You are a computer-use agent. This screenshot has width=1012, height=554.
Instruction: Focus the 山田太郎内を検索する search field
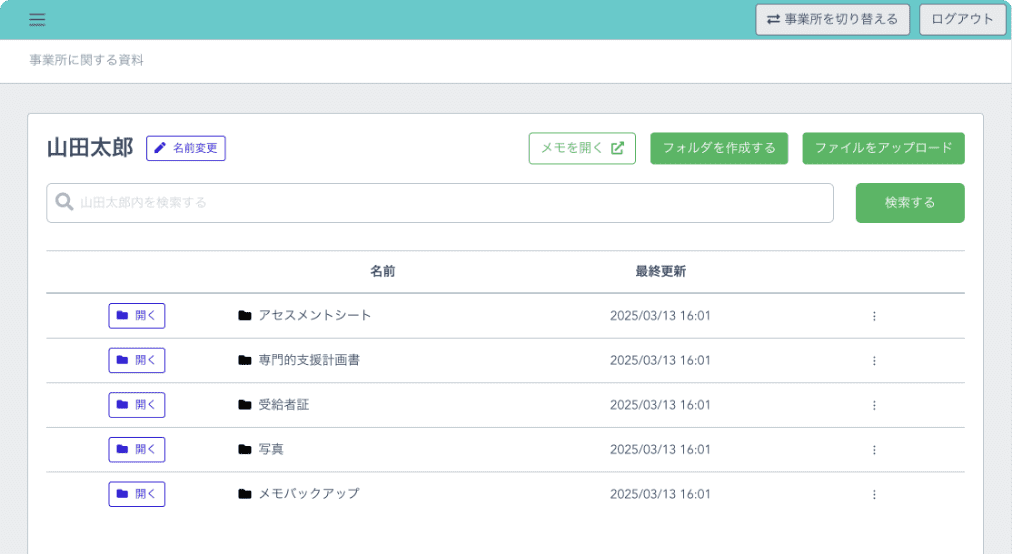tap(440, 203)
